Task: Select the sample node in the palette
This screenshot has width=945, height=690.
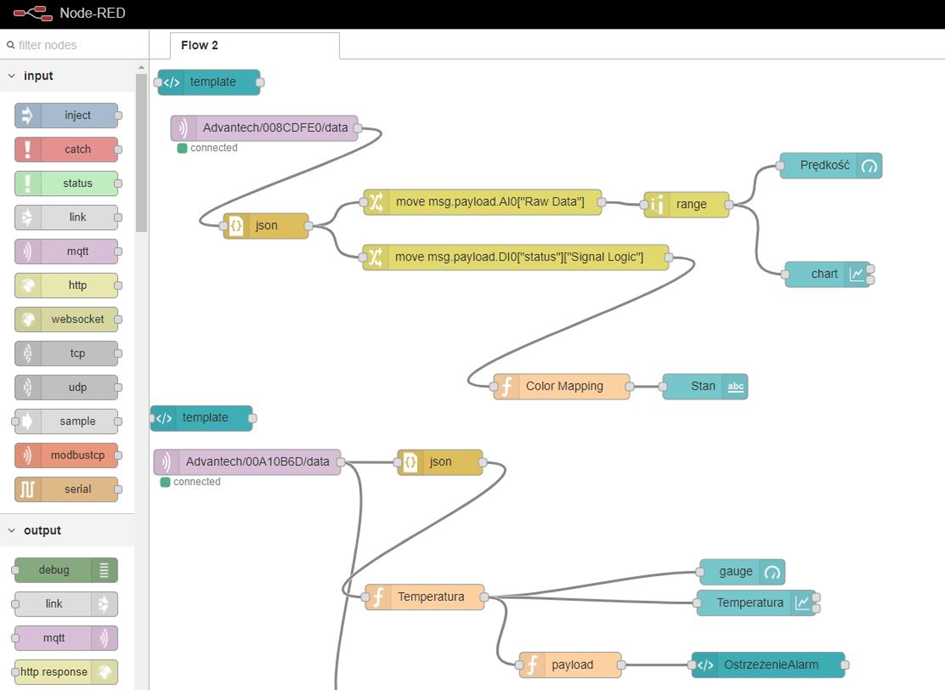Action: pyautogui.click(x=66, y=421)
